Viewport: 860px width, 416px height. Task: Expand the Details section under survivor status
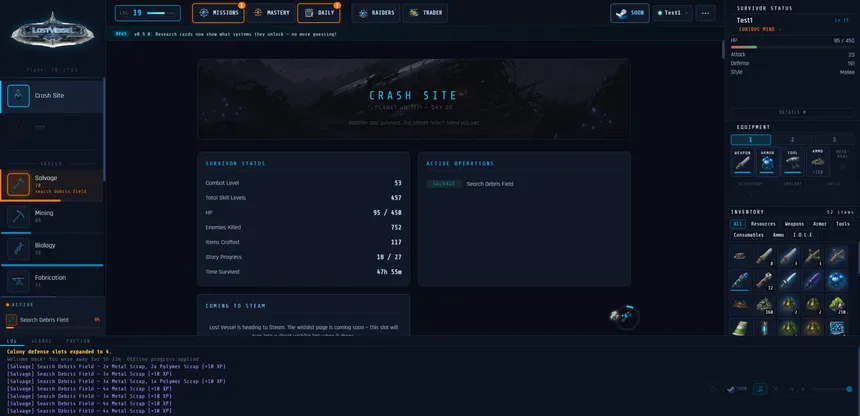792,112
